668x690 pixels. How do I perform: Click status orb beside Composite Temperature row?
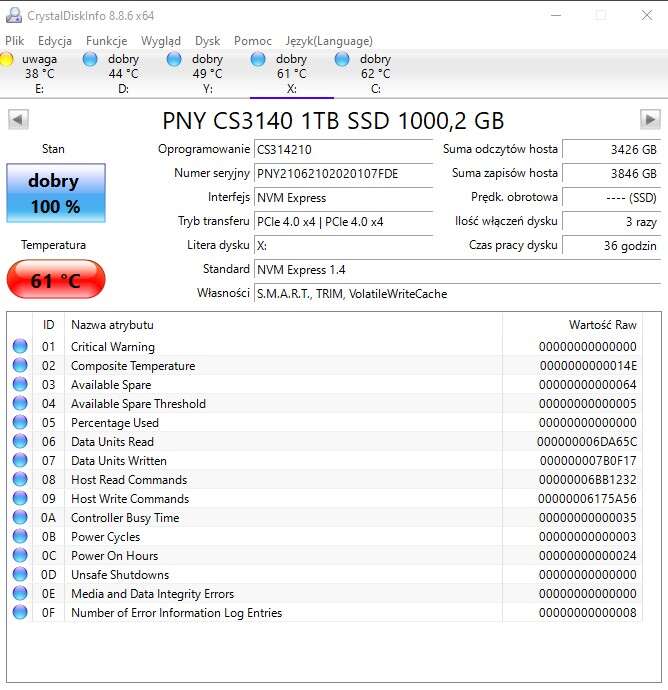20,366
